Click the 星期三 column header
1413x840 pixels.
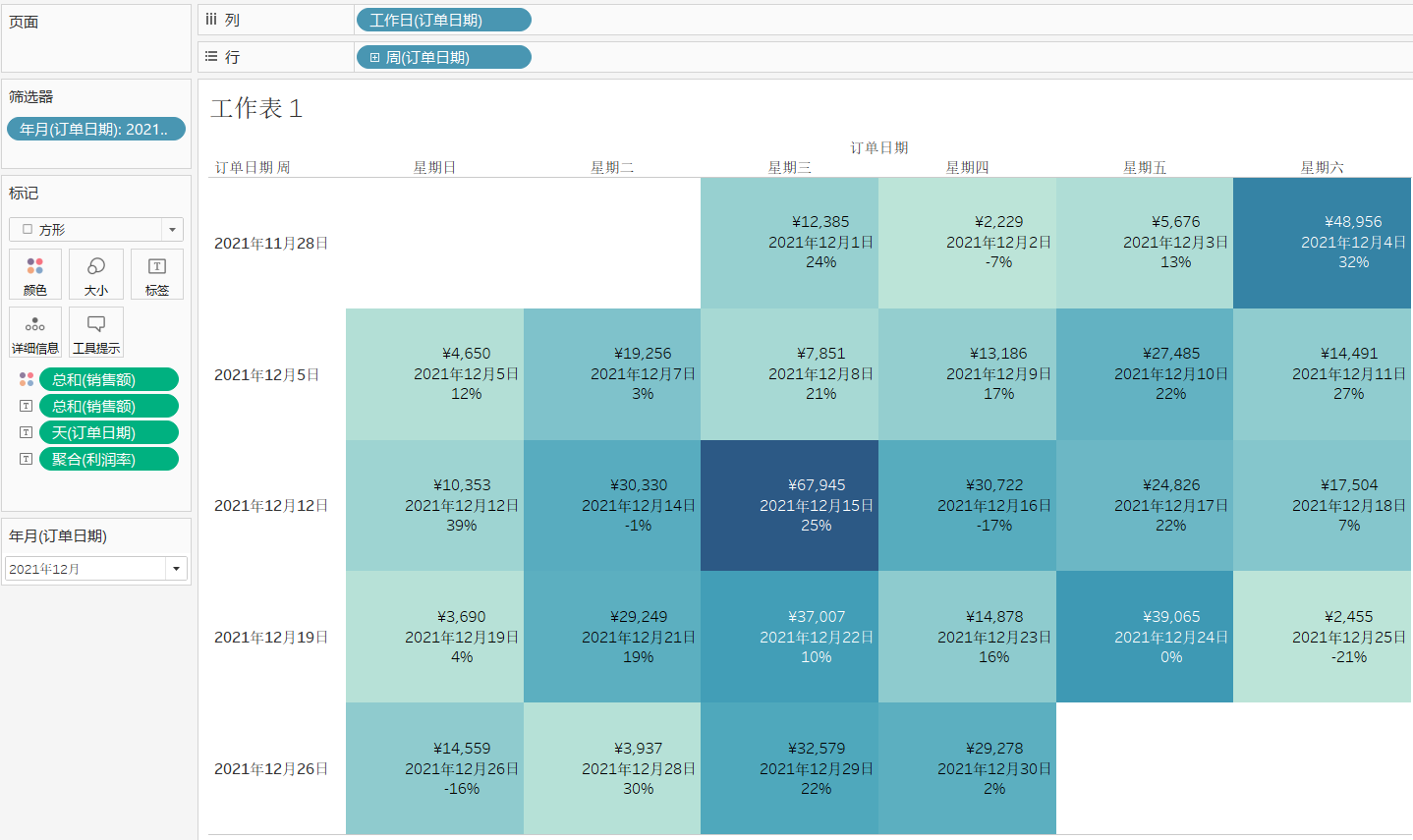coord(790,168)
